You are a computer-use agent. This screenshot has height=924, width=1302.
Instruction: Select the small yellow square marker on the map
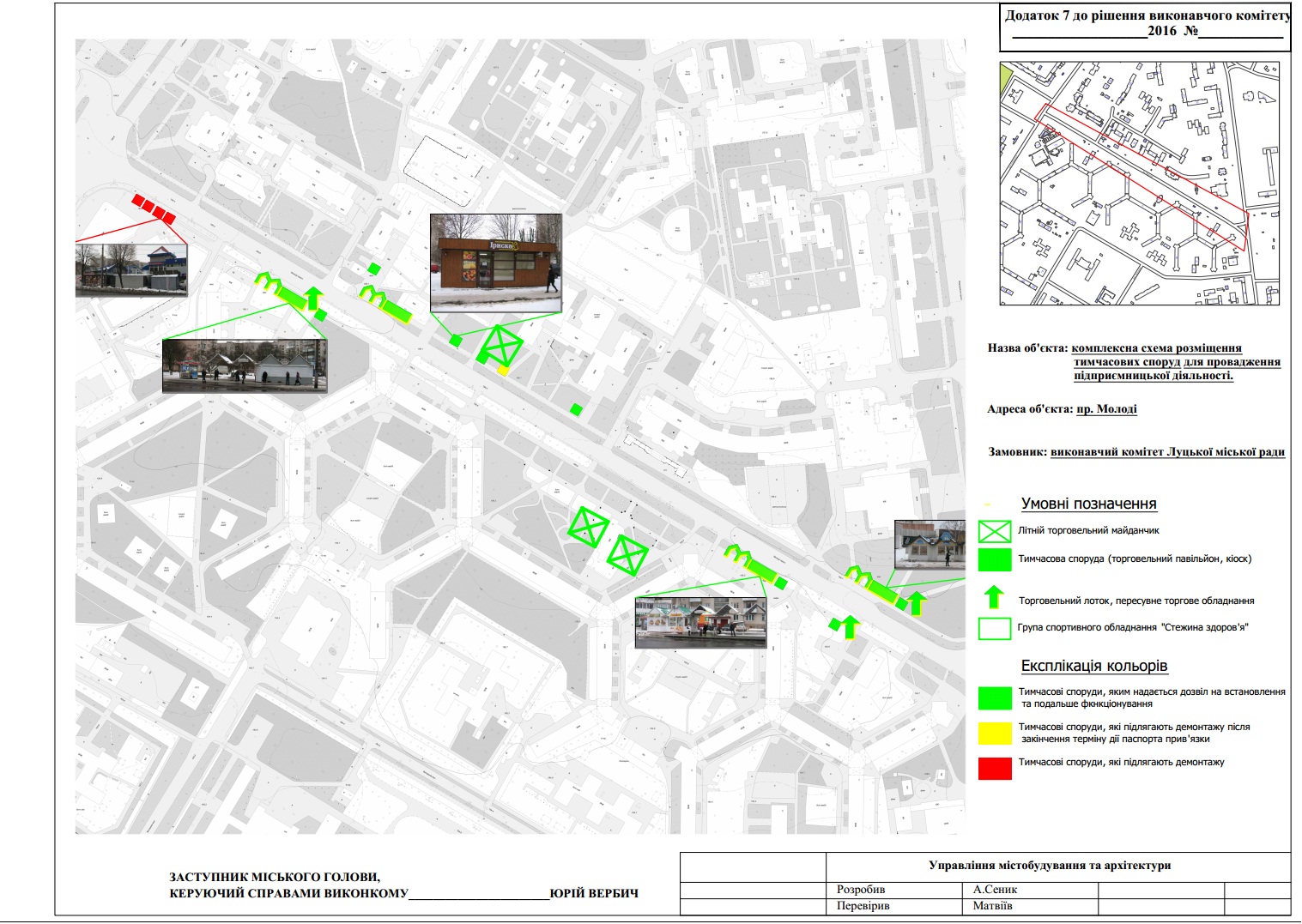coord(503,371)
